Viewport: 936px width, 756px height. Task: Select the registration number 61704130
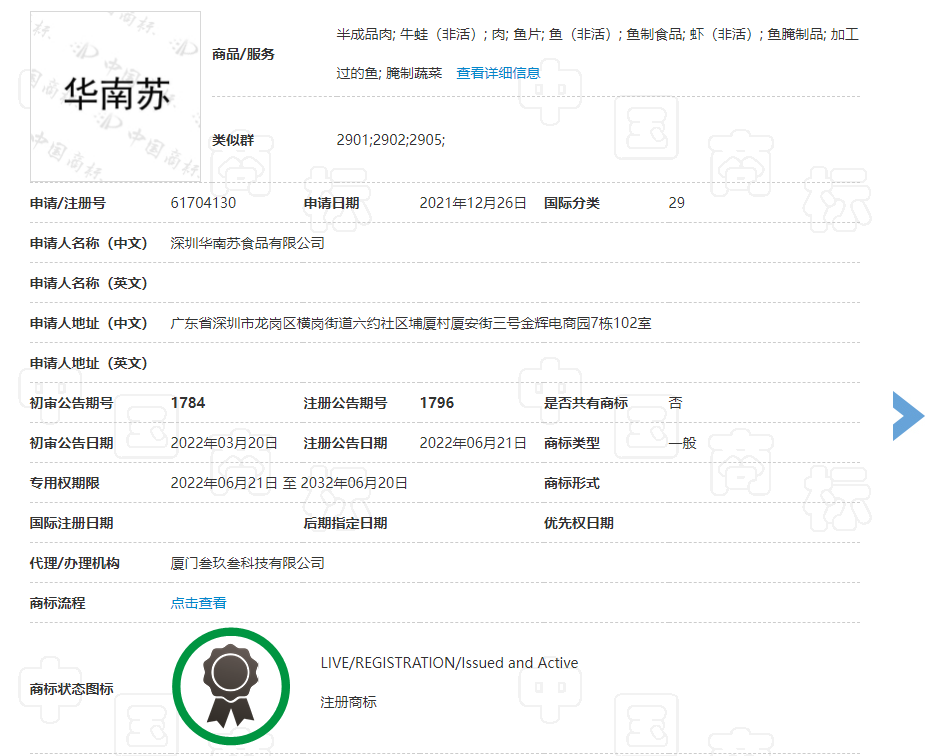pos(203,203)
